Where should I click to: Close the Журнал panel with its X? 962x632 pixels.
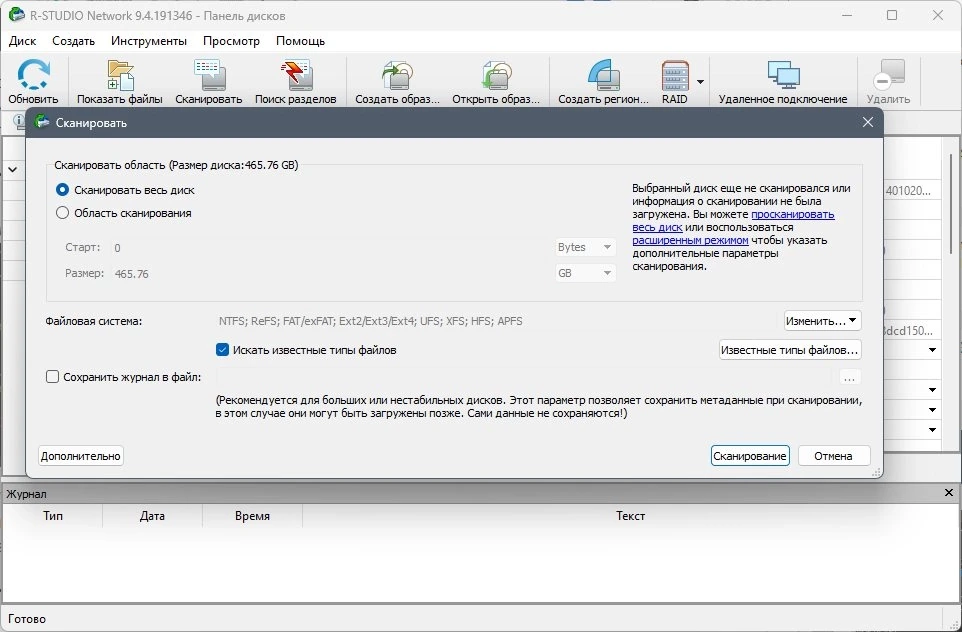coord(949,493)
